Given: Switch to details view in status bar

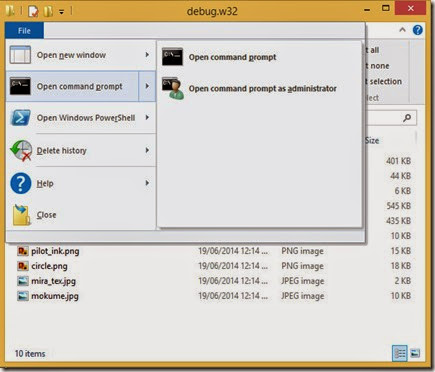Looking at the screenshot, I should (400, 353).
